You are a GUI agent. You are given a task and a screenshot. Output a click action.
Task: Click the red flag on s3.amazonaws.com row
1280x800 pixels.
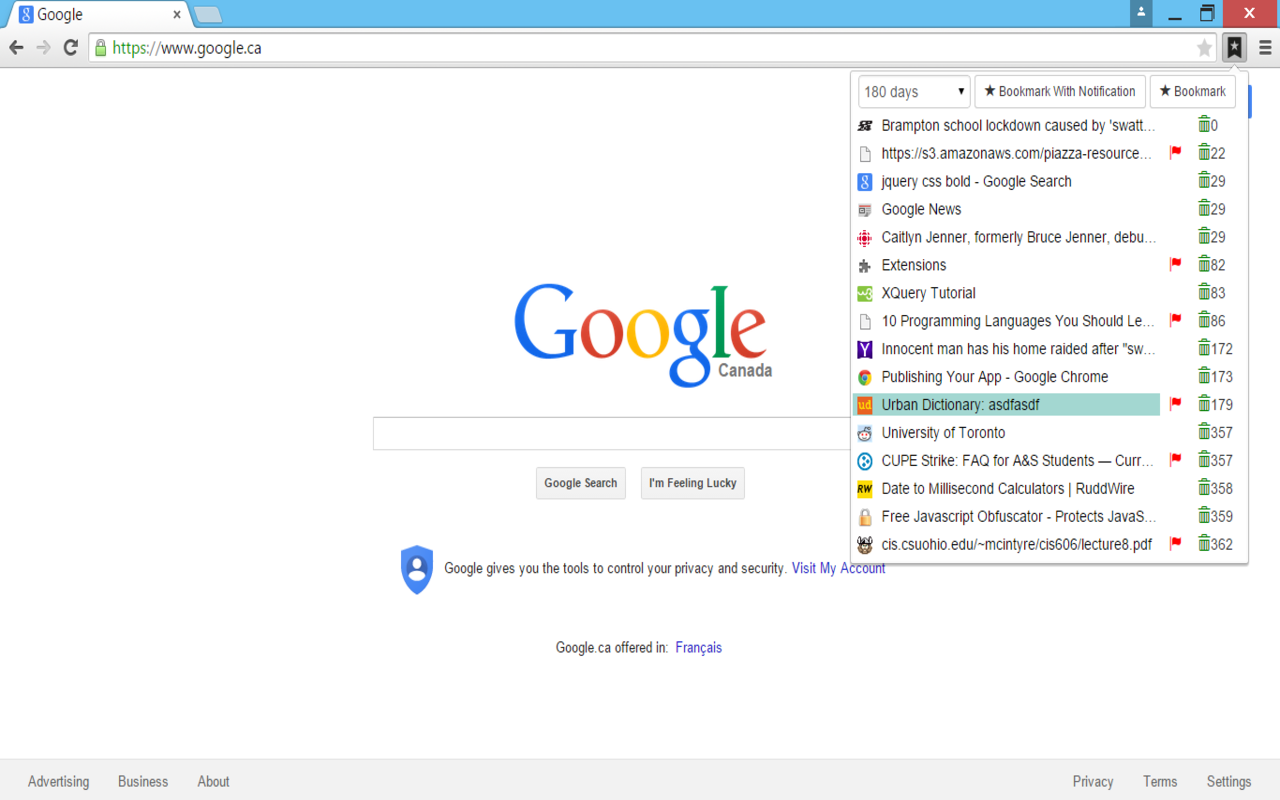(1176, 153)
